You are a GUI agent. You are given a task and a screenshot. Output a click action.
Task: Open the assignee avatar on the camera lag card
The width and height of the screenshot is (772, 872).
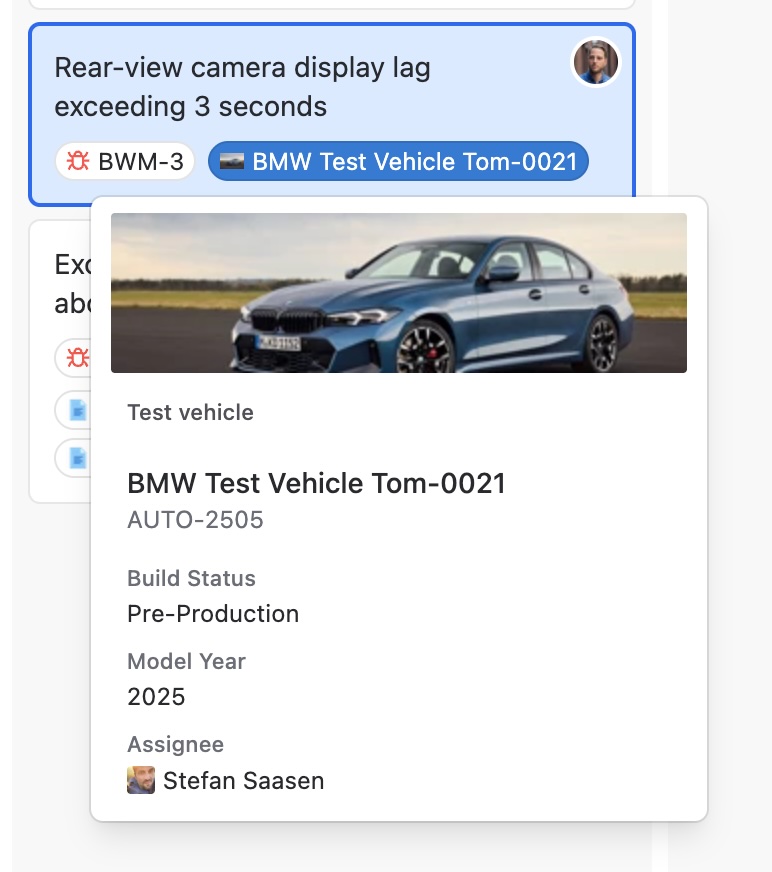(596, 62)
